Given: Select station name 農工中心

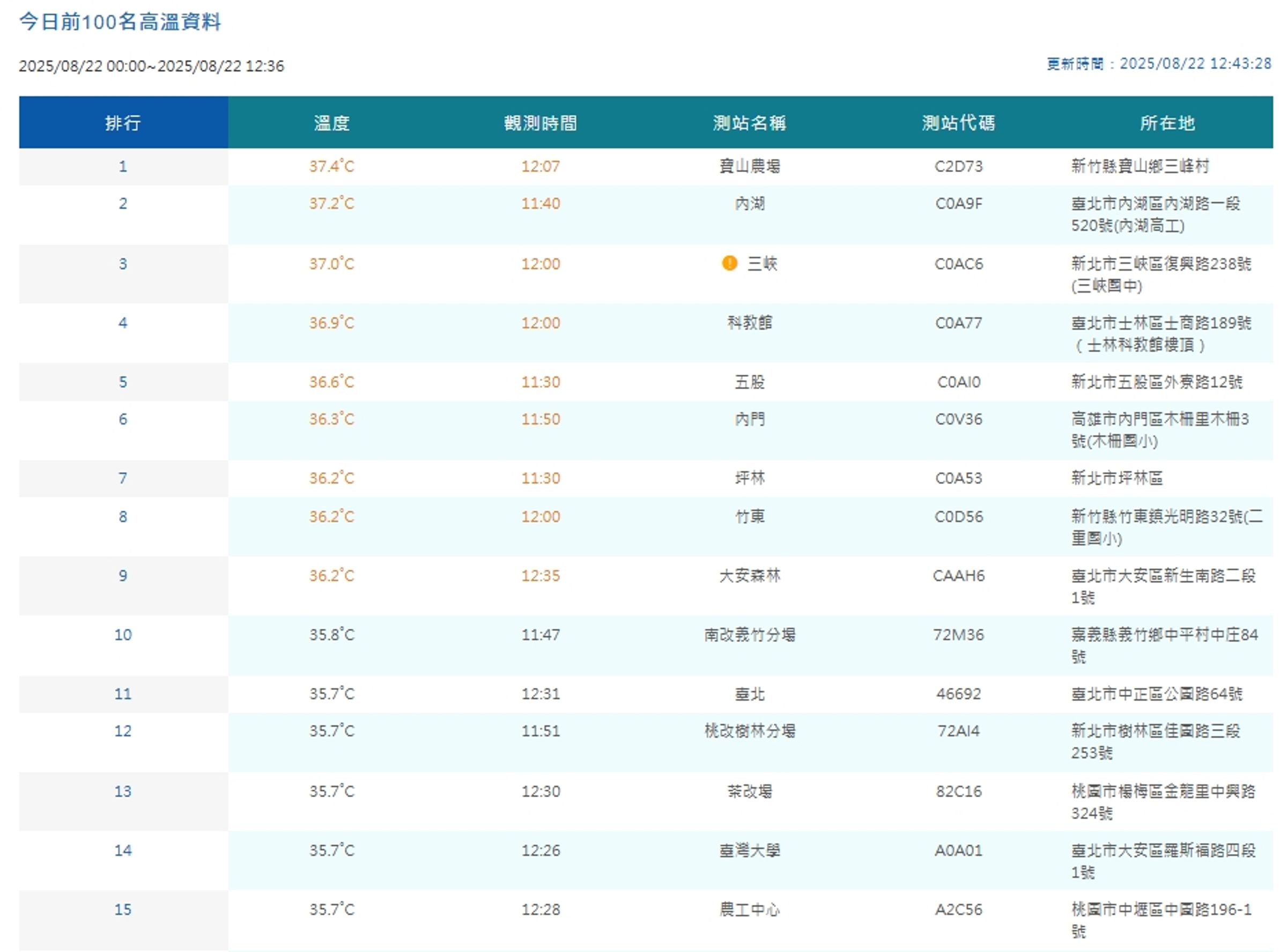Looking at the screenshot, I should point(750,909).
